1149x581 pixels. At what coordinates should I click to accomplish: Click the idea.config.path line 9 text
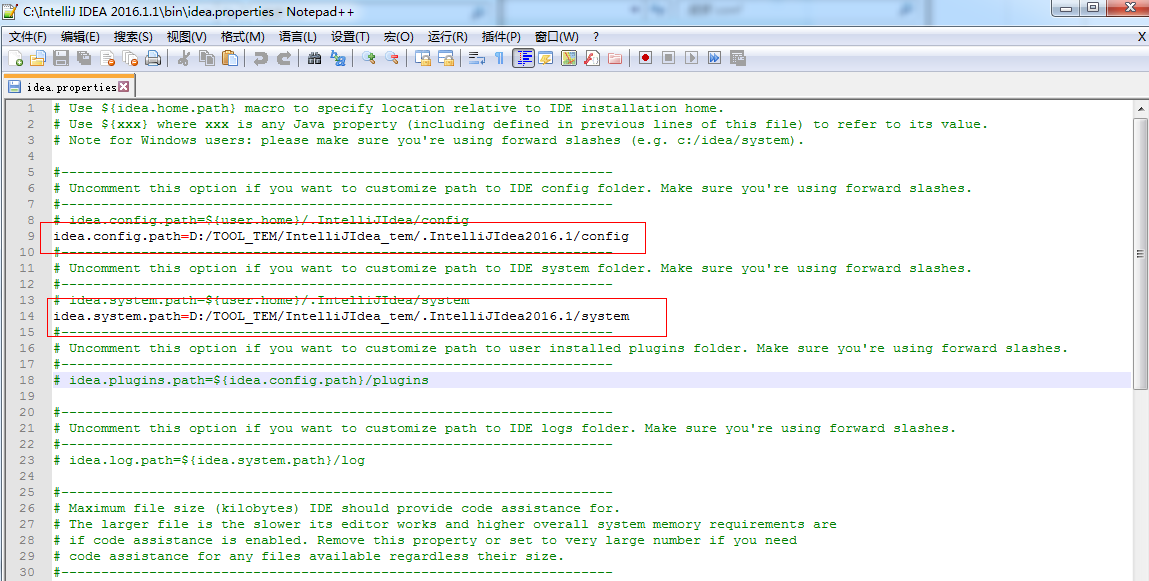click(341, 236)
